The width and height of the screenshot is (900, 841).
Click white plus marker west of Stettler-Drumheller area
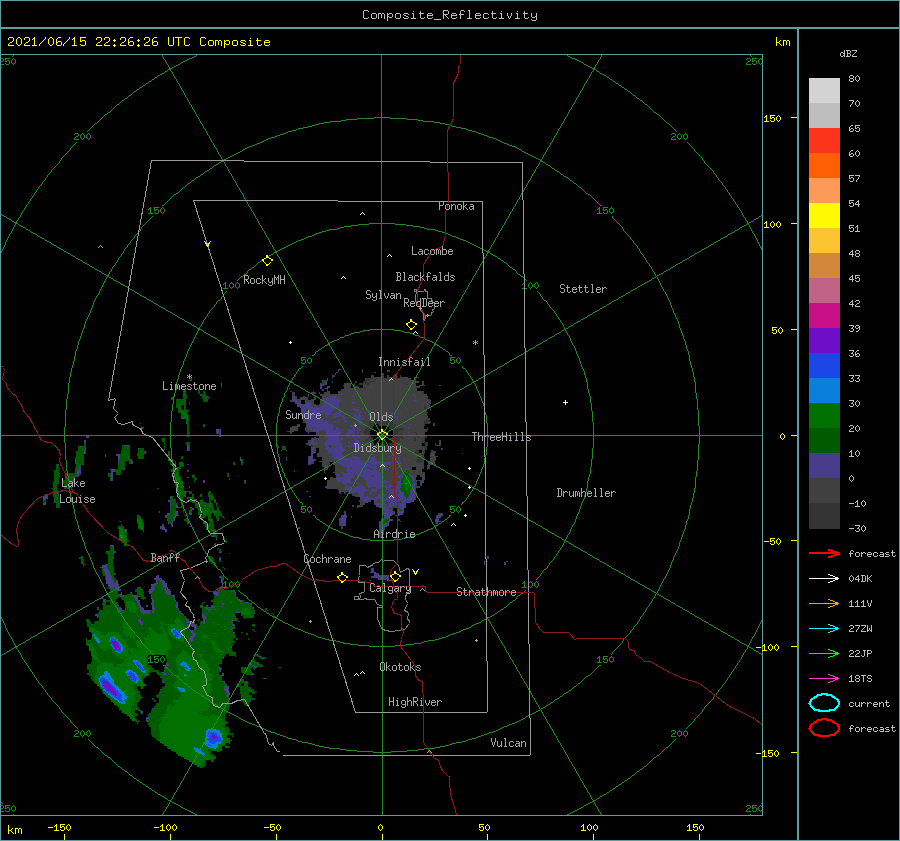click(565, 402)
